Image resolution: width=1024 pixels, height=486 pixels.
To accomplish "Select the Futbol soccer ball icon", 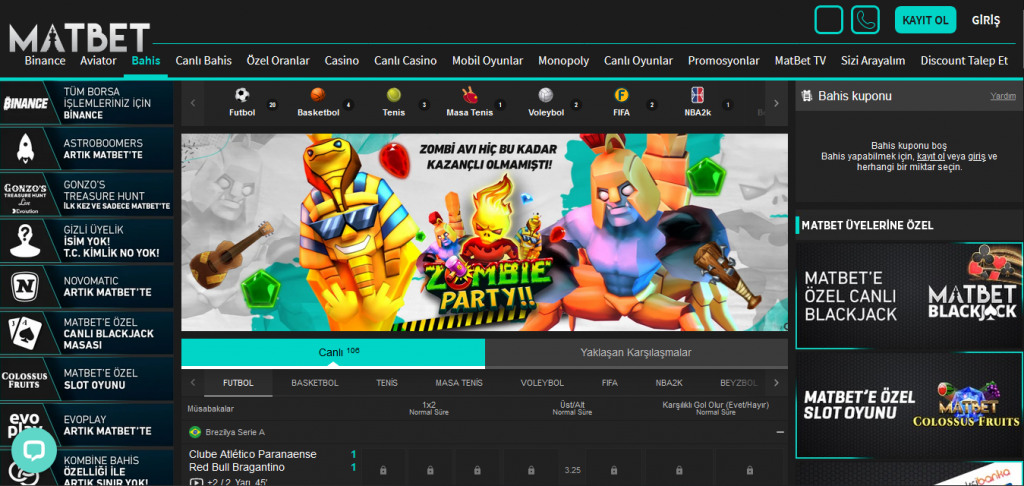I will (x=242, y=95).
